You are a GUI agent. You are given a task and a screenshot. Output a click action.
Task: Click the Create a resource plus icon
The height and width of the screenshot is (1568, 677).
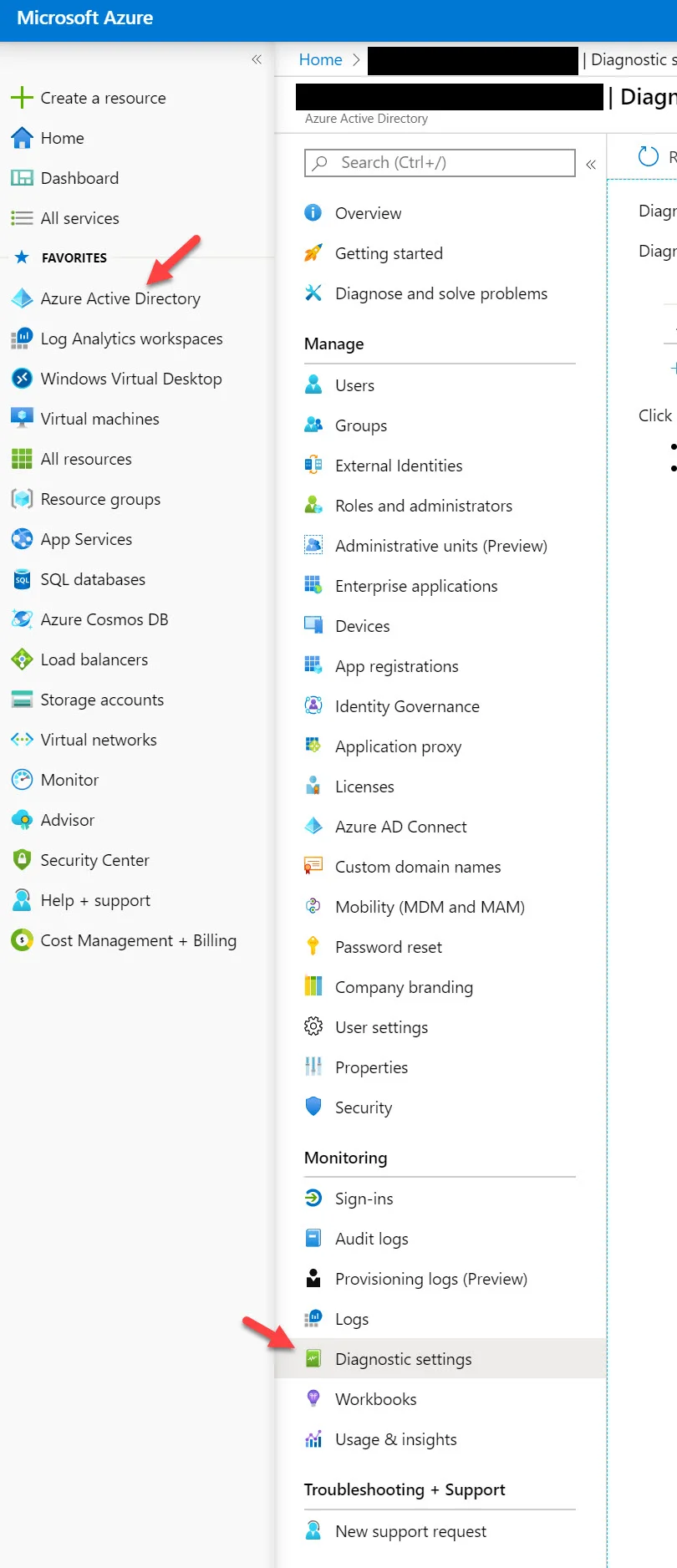[22, 98]
